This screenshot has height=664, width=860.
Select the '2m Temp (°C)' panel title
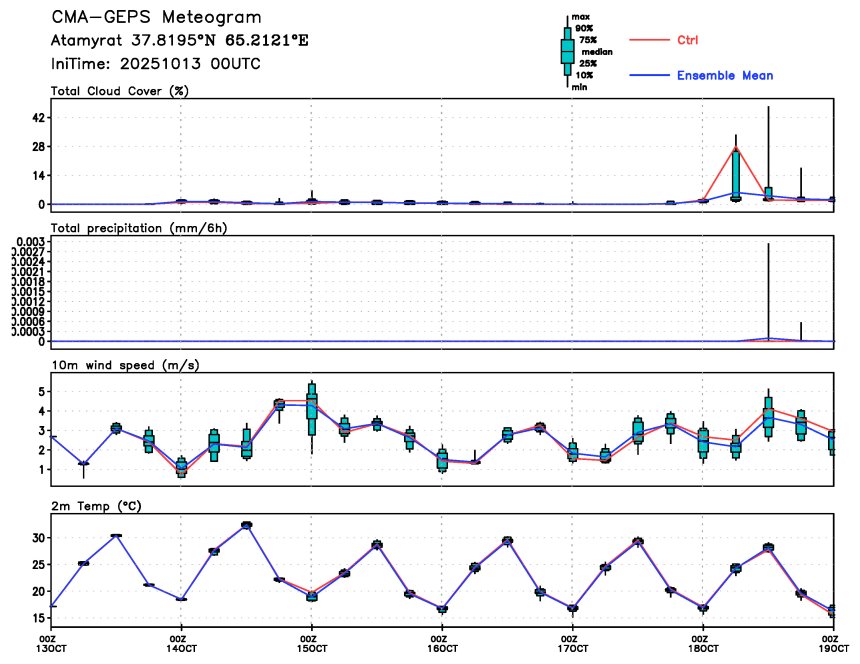(x=96, y=506)
